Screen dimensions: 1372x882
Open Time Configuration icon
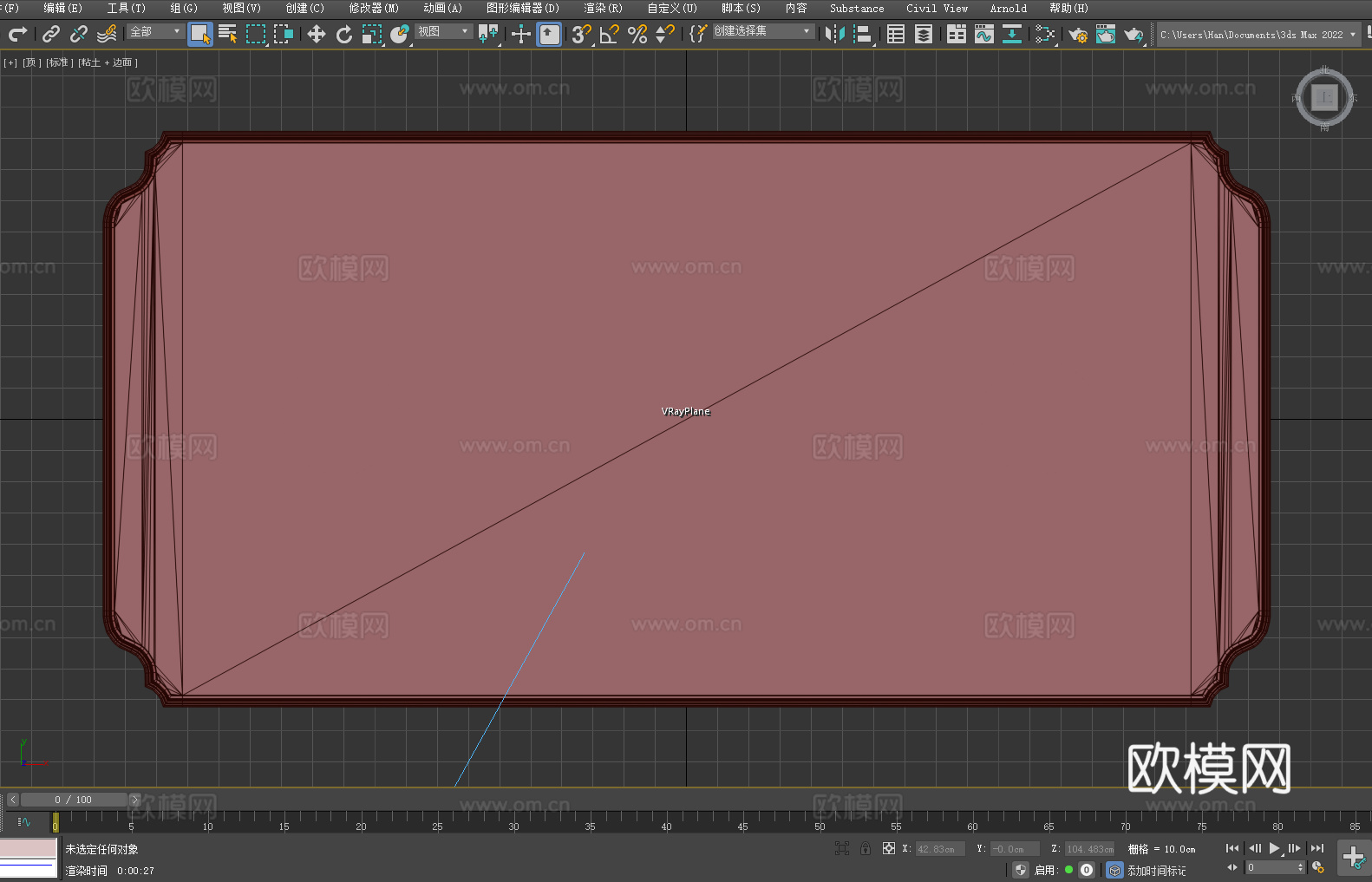[x=1318, y=867]
